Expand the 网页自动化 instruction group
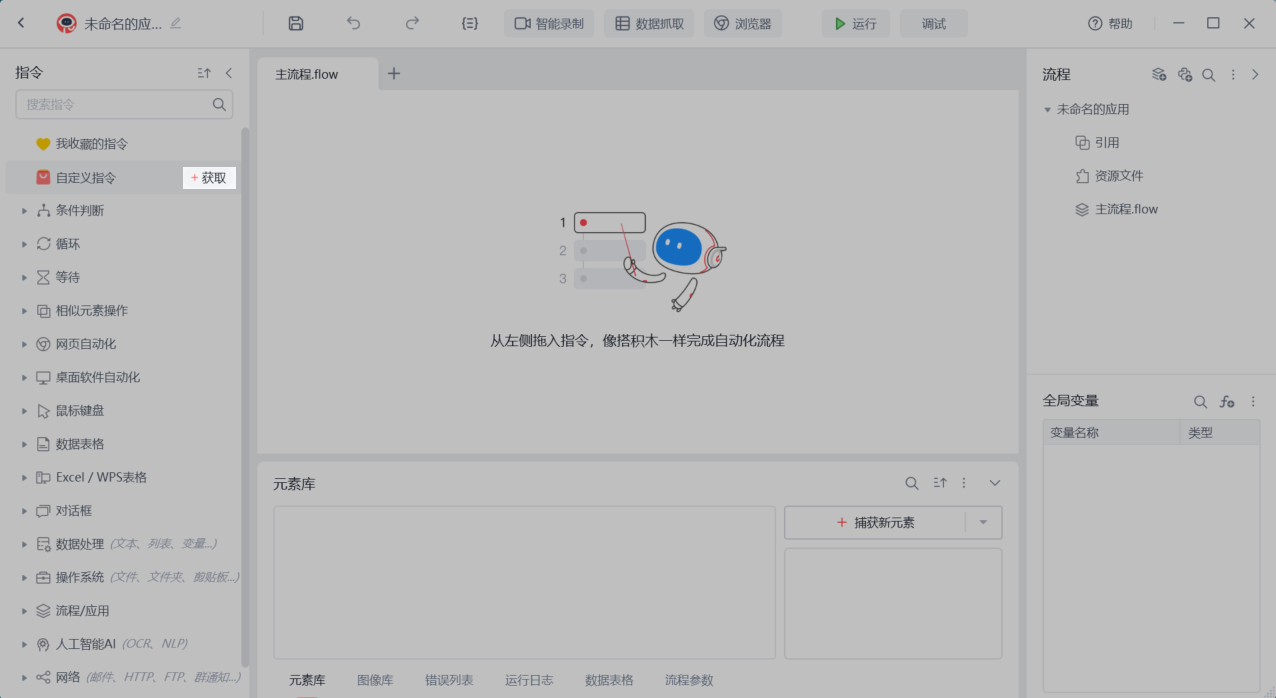1276x698 pixels. pyautogui.click(x=24, y=344)
